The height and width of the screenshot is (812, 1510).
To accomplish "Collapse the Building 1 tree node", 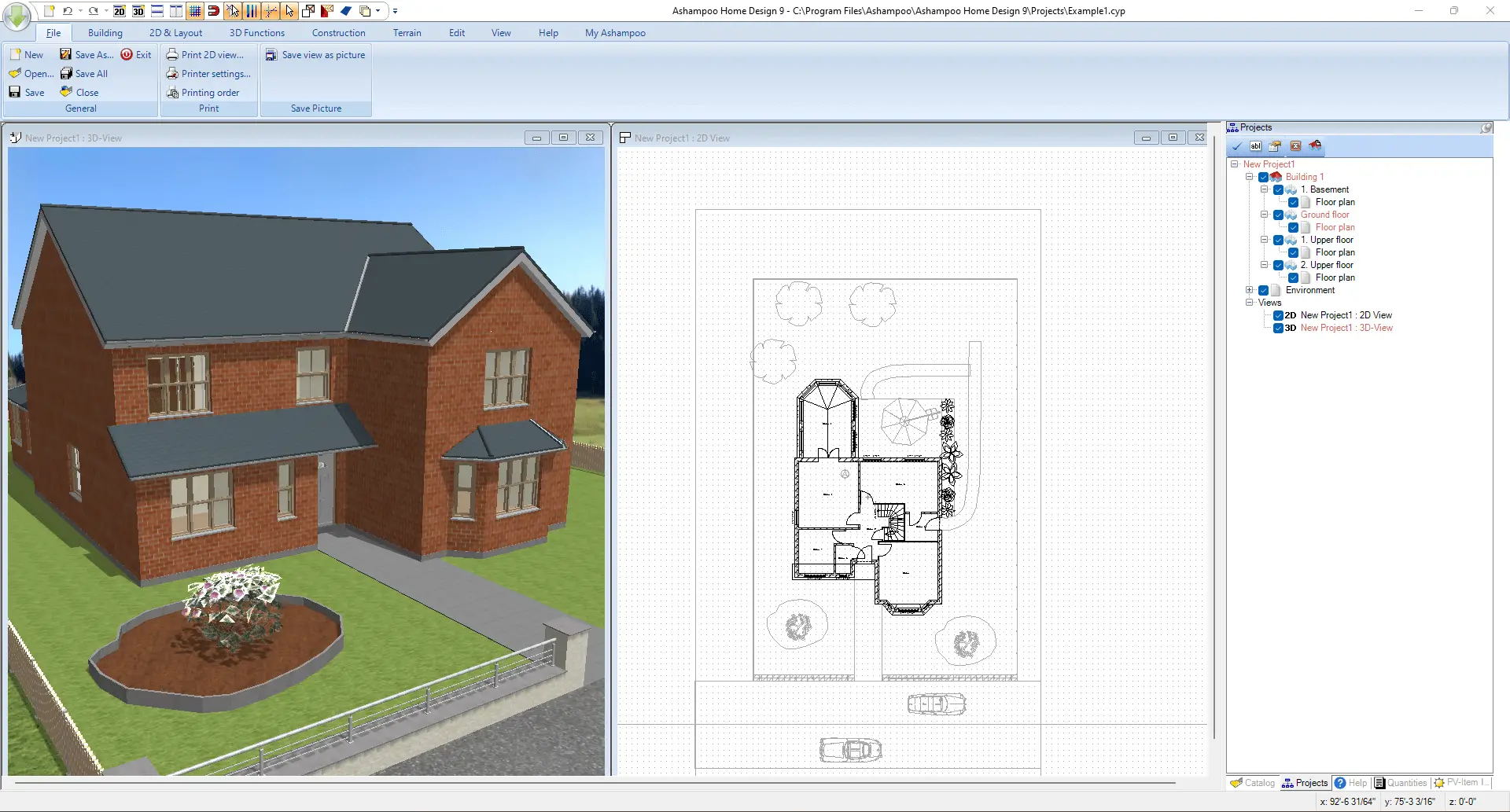I will (x=1249, y=177).
